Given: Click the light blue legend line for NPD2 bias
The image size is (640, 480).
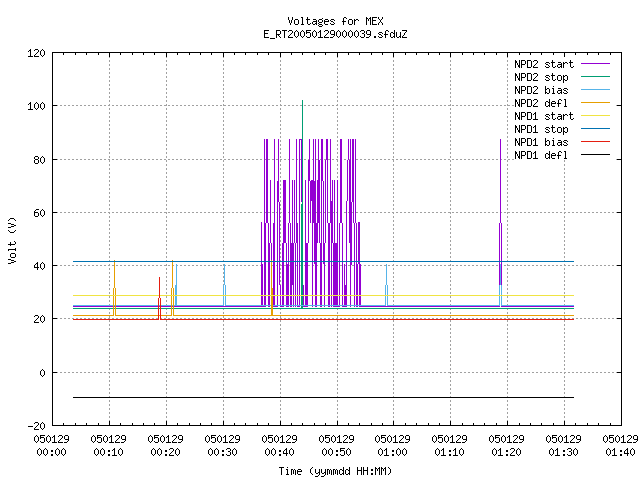Looking at the screenshot, I should pos(595,89).
